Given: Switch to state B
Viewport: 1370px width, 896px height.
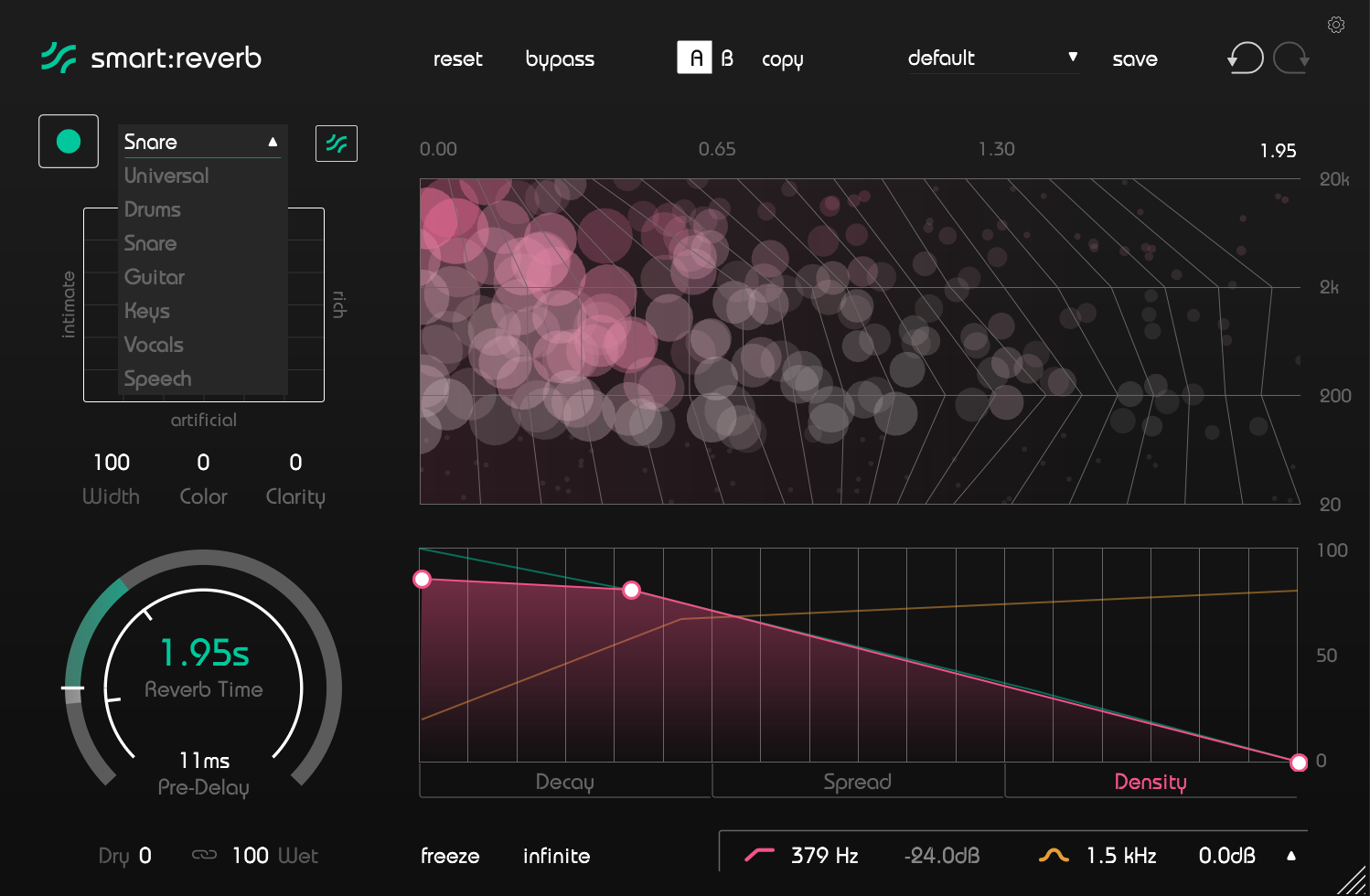Looking at the screenshot, I should [727, 59].
